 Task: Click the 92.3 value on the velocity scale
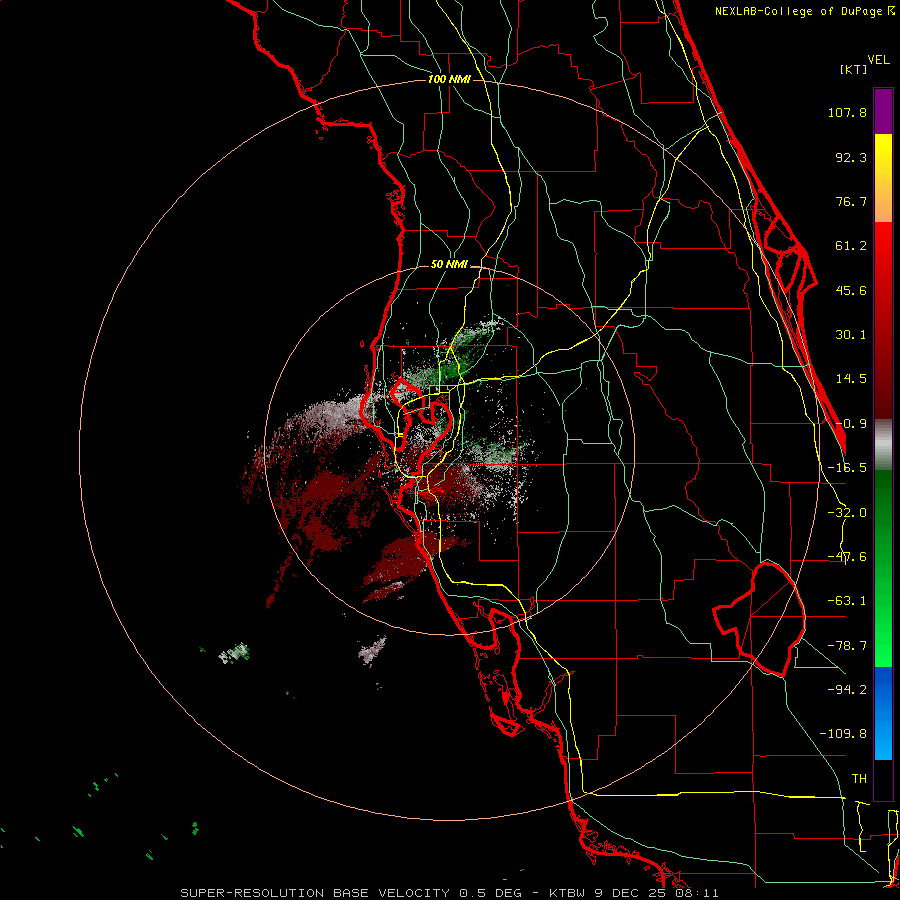pyautogui.click(x=851, y=157)
